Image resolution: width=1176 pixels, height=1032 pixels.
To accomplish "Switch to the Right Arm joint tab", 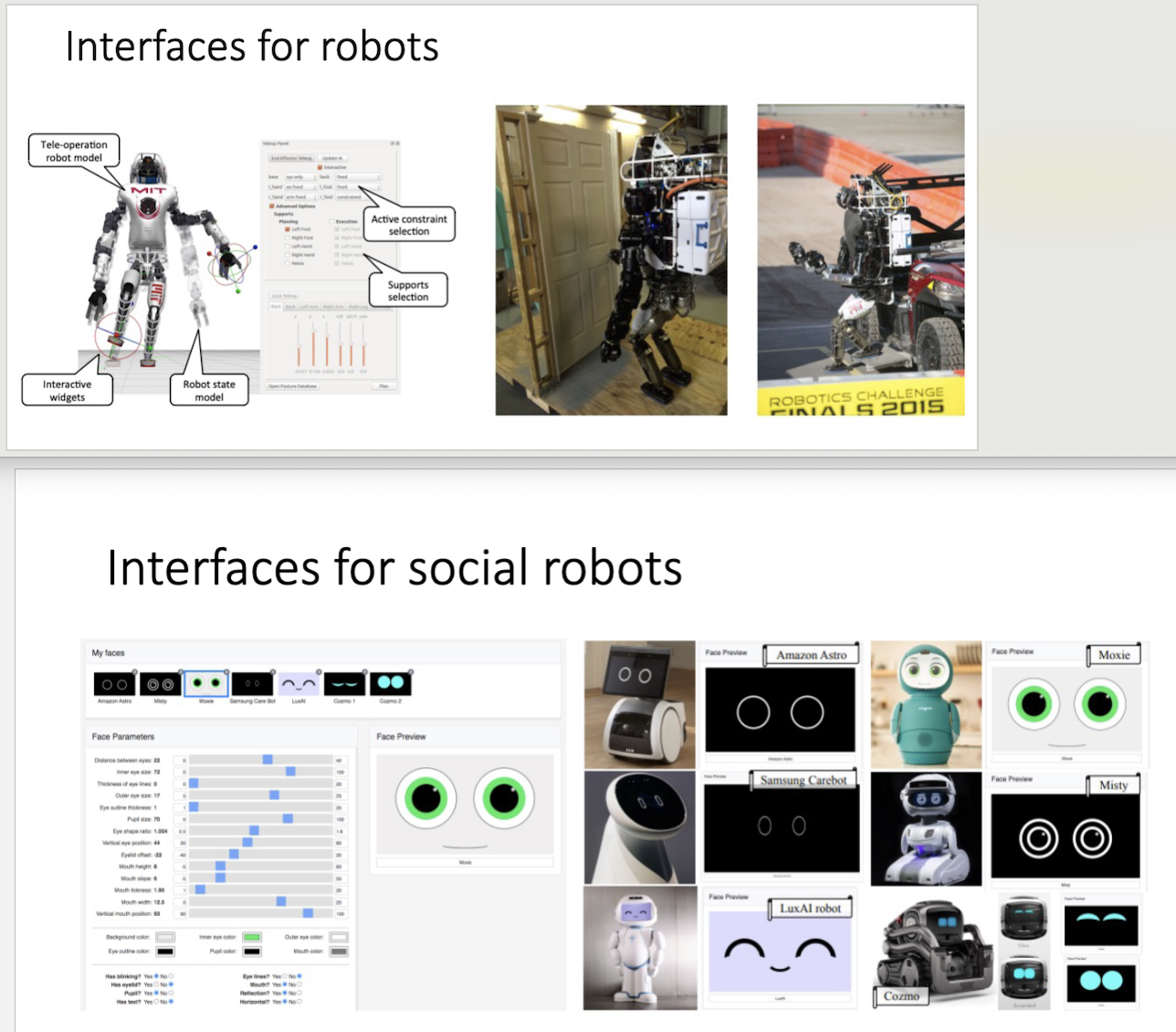I will 333,307.
